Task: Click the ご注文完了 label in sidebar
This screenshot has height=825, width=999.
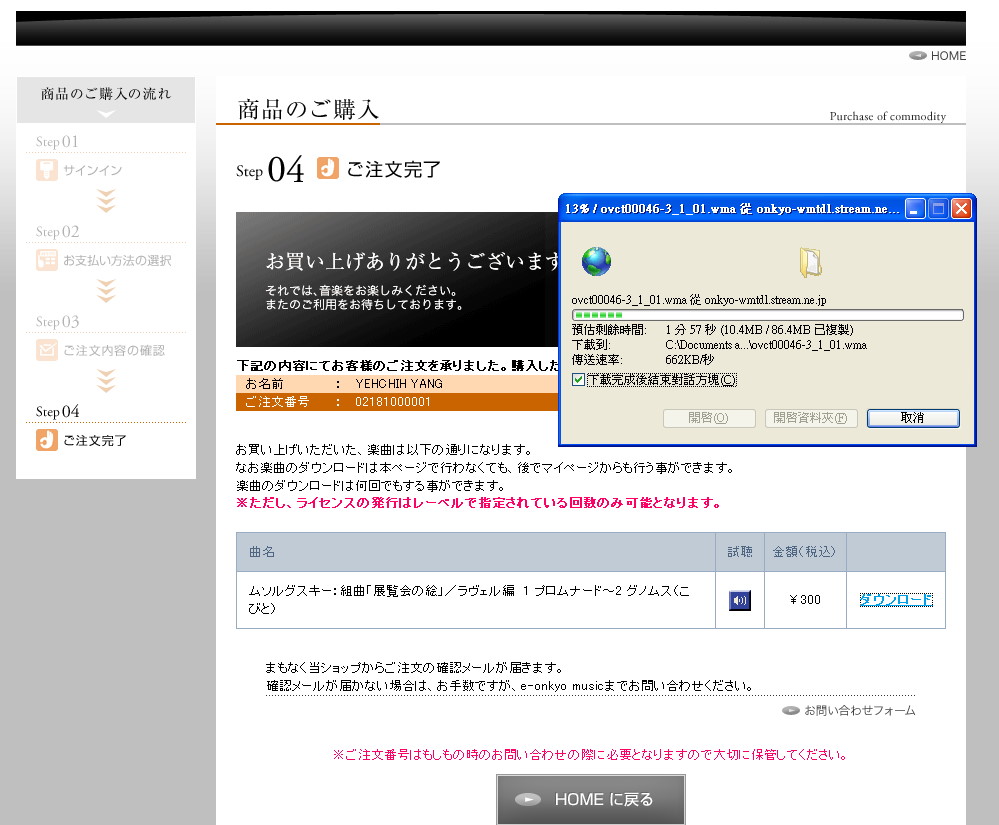Action: (95, 440)
